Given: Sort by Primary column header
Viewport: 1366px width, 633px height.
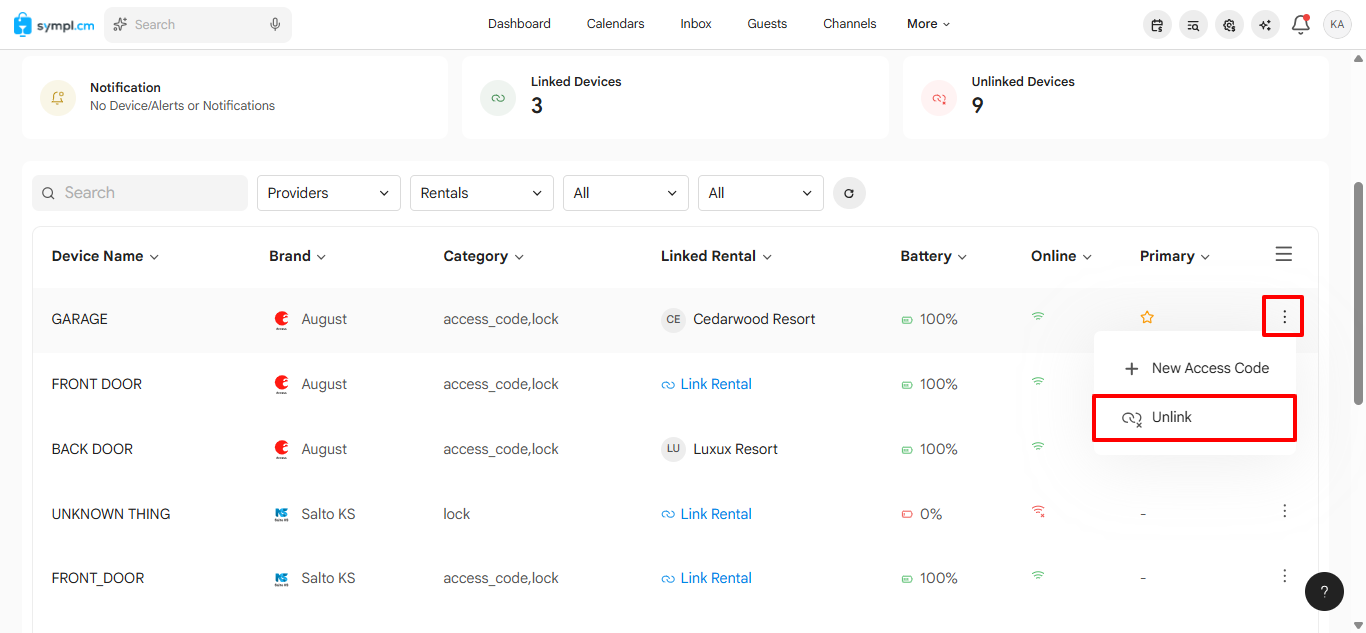Looking at the screenshot, I should [1175, 256].
